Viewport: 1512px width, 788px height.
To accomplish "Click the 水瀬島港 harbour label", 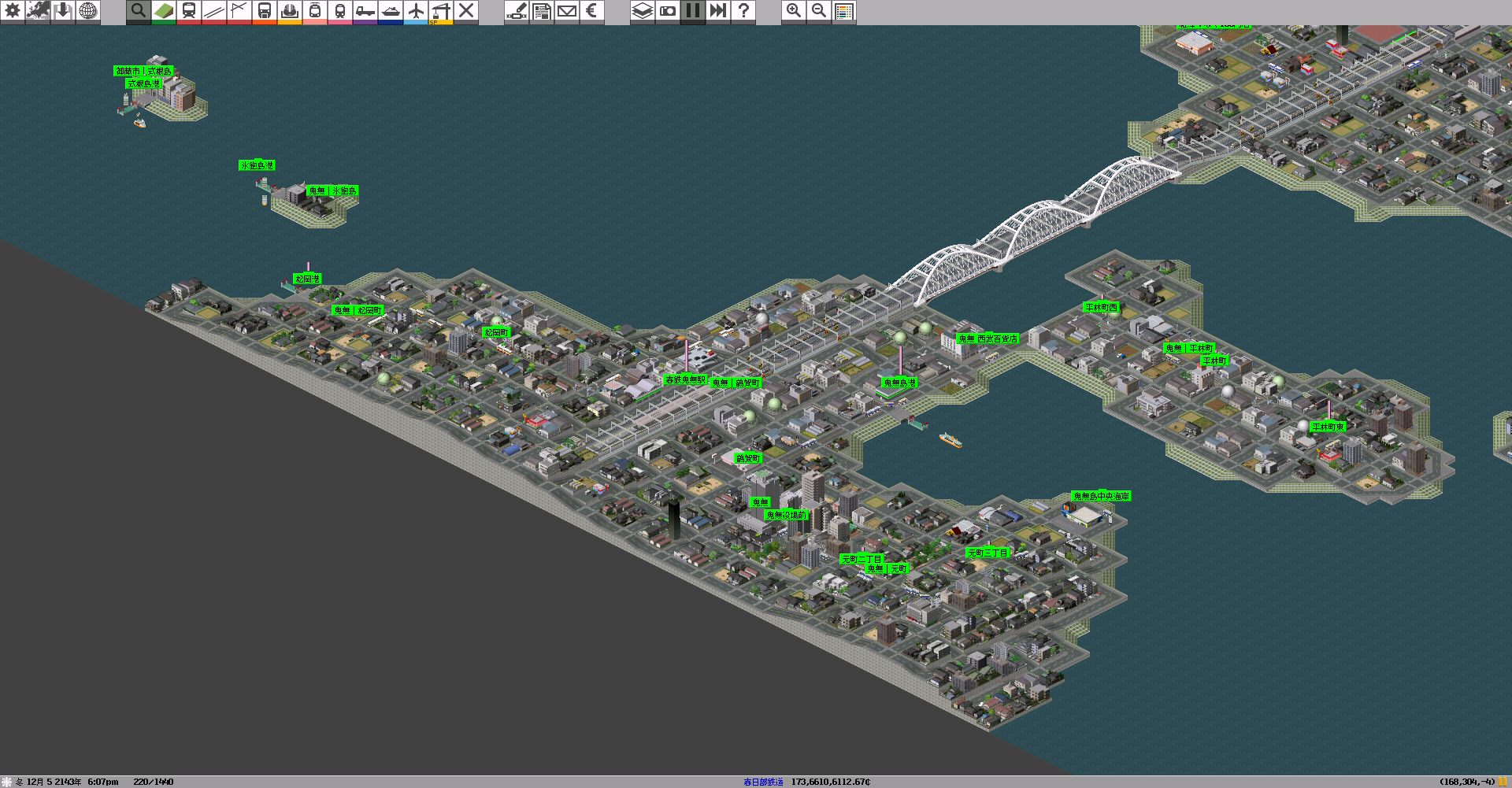I will click(x=257, y=165).
